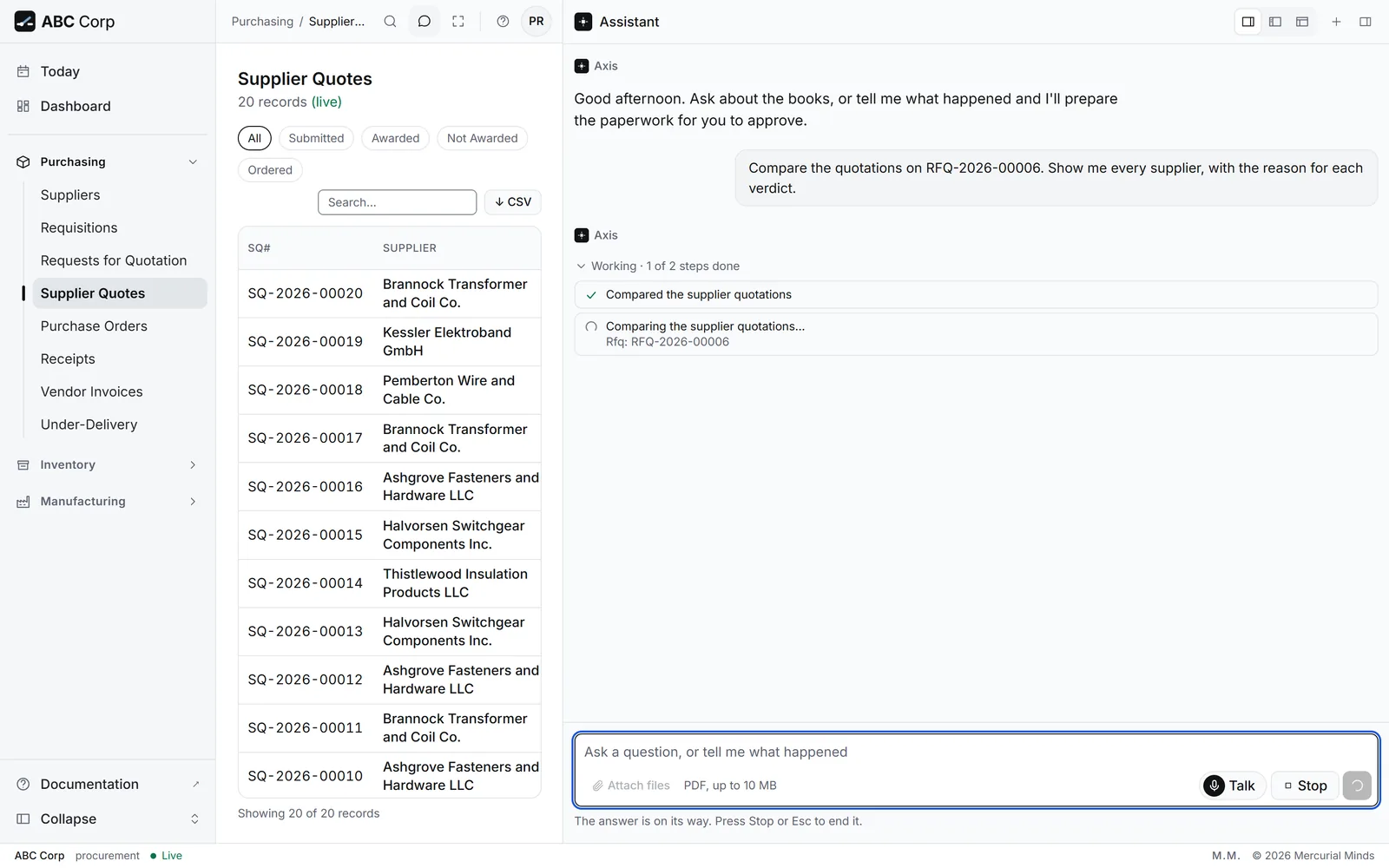Screen dimensions: 1389x868
Task: Click the ABC Corp logo icon
Action: tap(25, 22)
